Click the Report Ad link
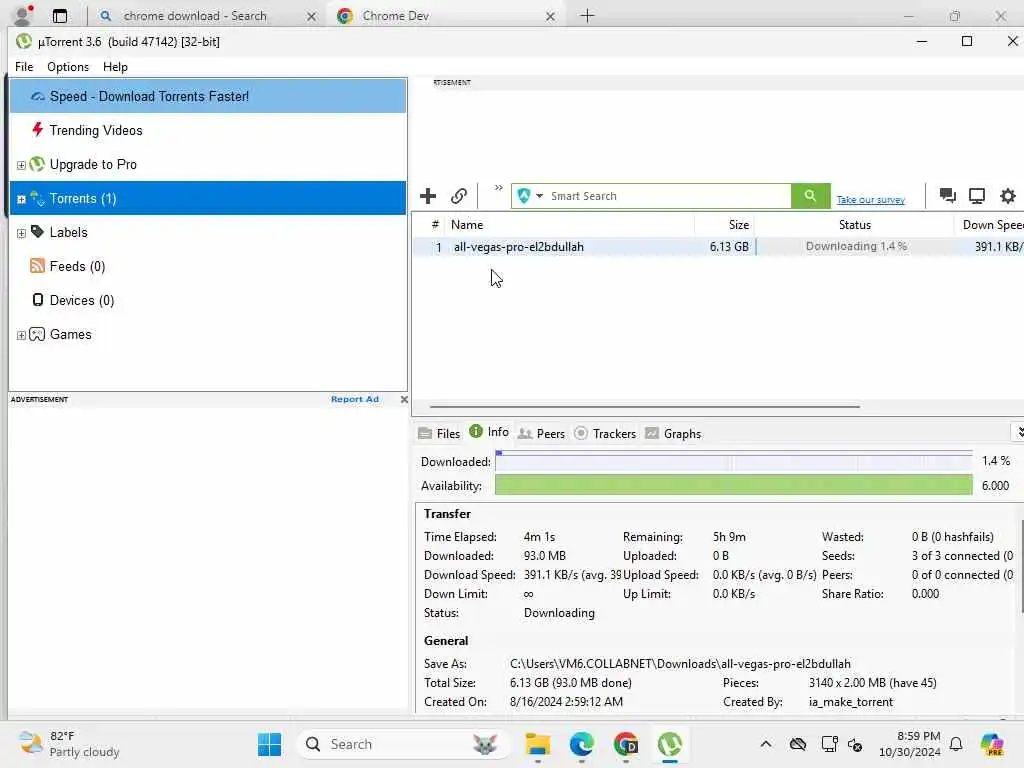This screenshot has height=768, width=1024. pyautogui.click(x=355, y=399)
